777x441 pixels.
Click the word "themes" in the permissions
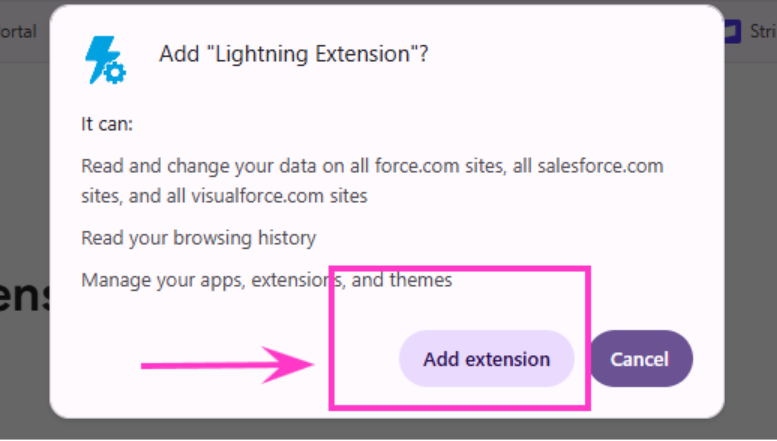pos(420,280)
